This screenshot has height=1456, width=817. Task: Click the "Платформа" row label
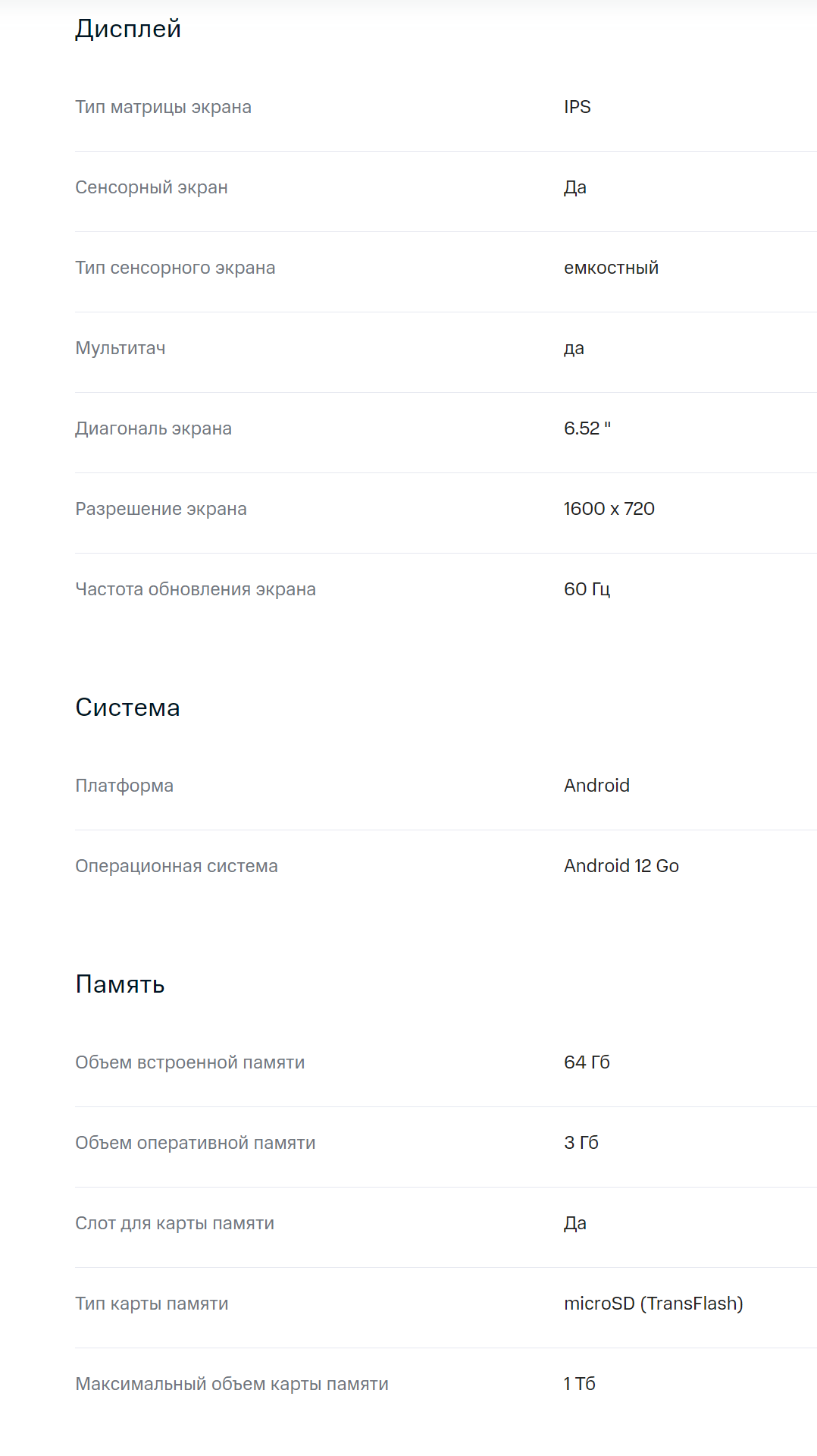coord(124,786)
